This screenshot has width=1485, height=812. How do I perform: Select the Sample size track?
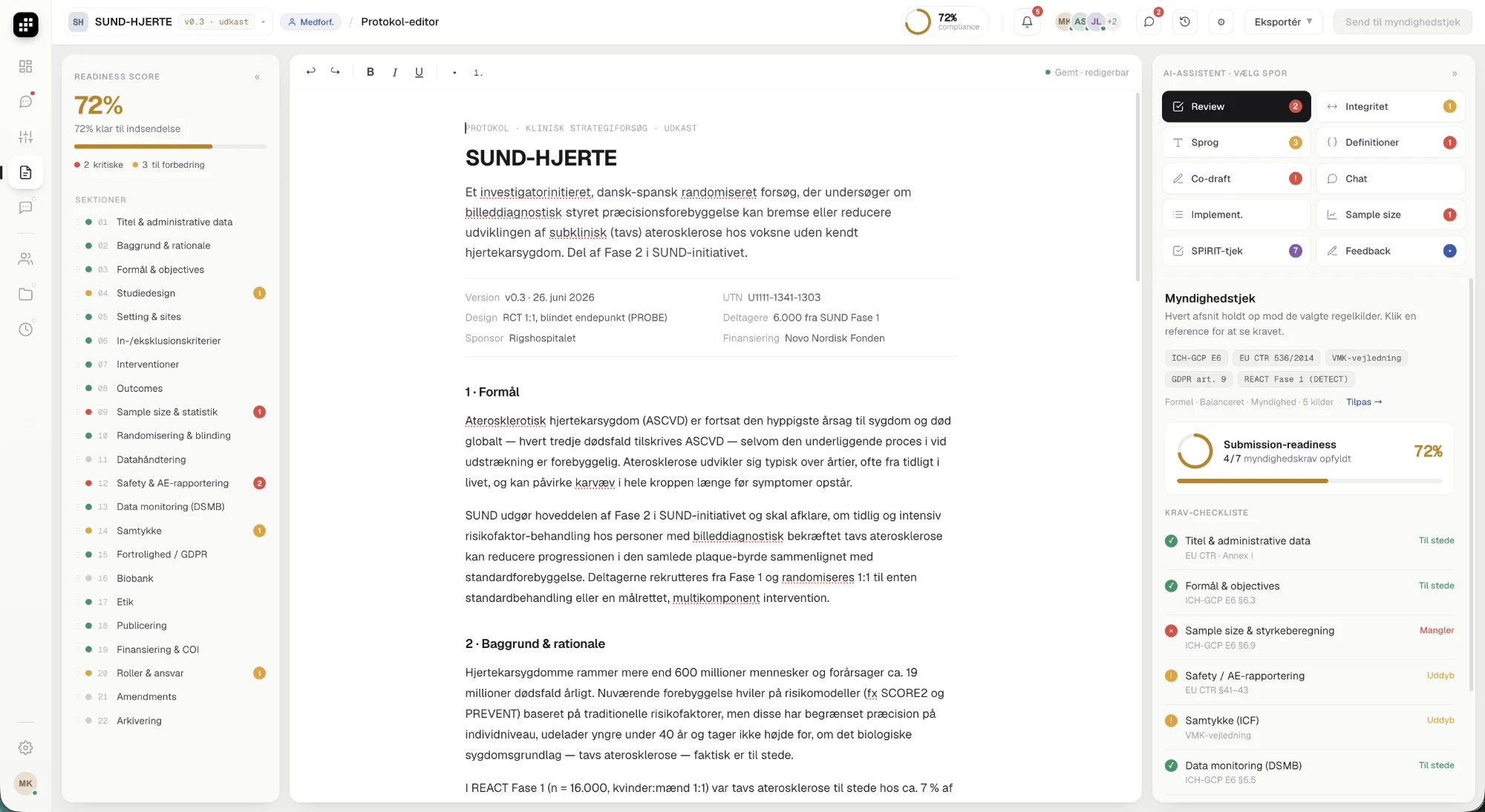point(1390,215)
